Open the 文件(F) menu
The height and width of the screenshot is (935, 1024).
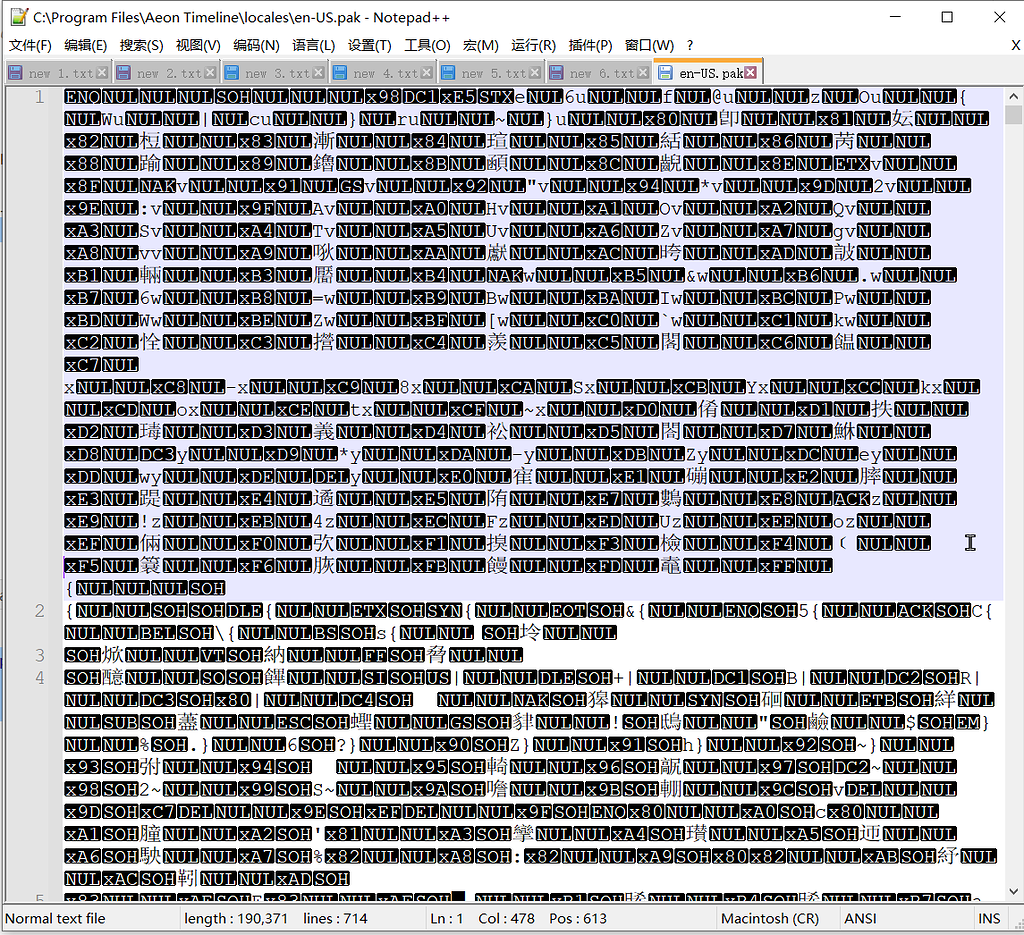30,45
